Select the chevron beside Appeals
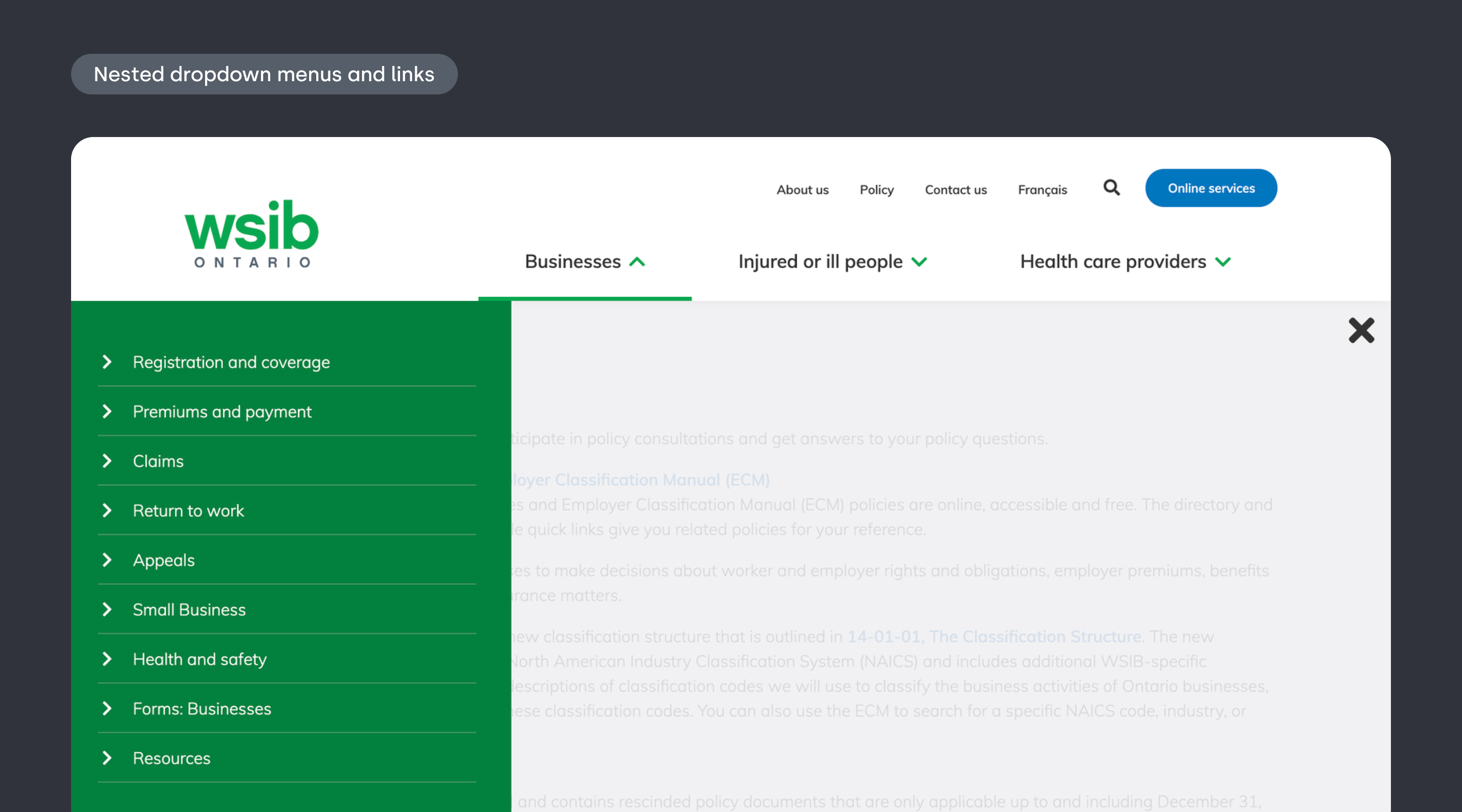Screen dimensions: 1462x812 tap(107, 560)
